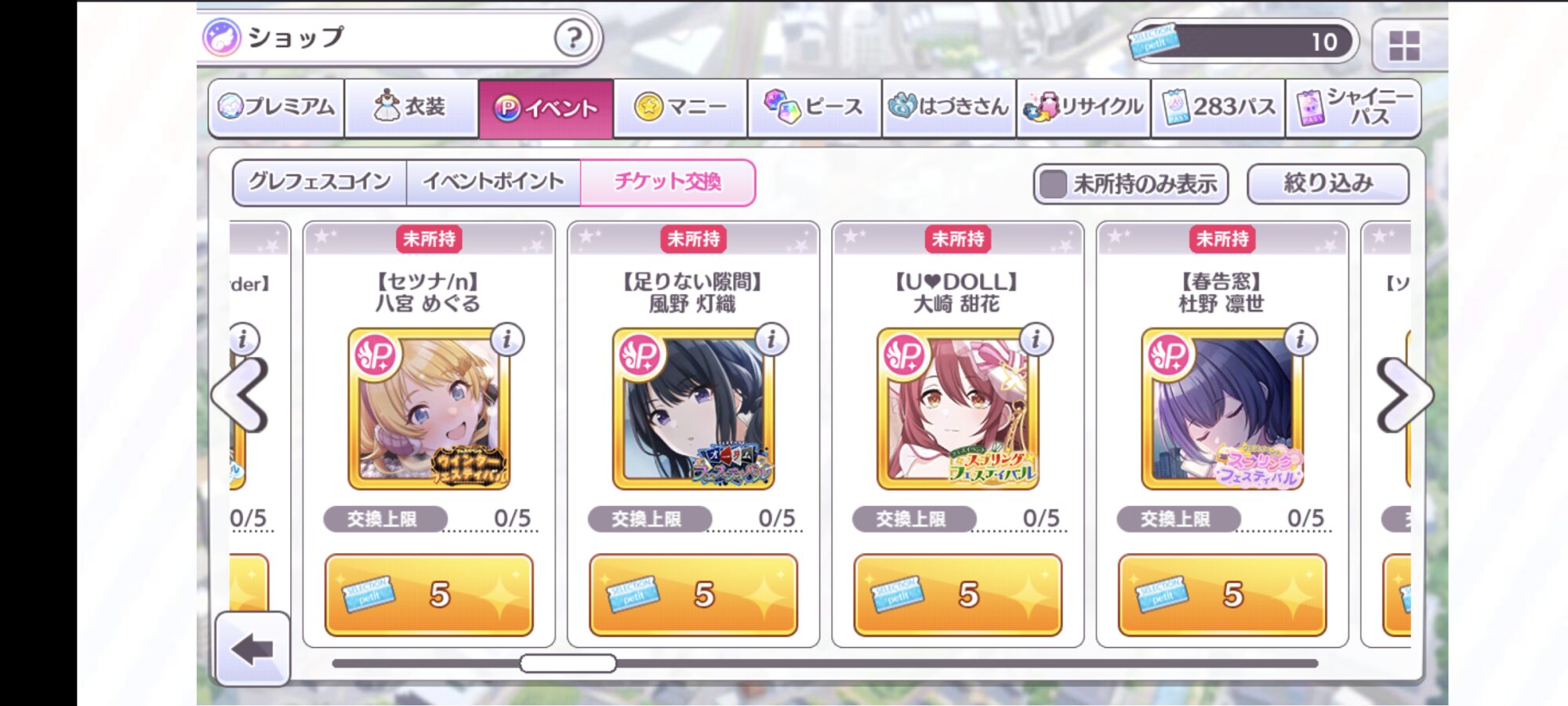Open the grid menu icon
This screenshot has width=1568, height=706.
pos(1404,45)
